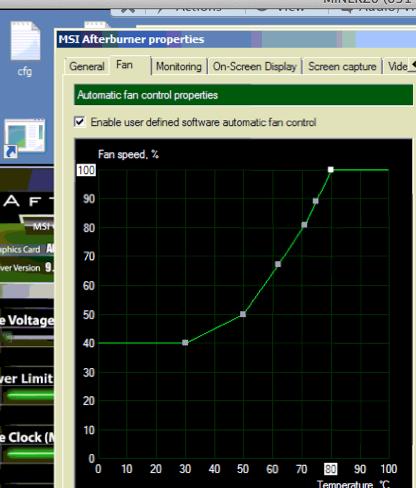416x488 pixels.
Task: Click highlighted 80 on the temperature axis
Action: (330, 469)
